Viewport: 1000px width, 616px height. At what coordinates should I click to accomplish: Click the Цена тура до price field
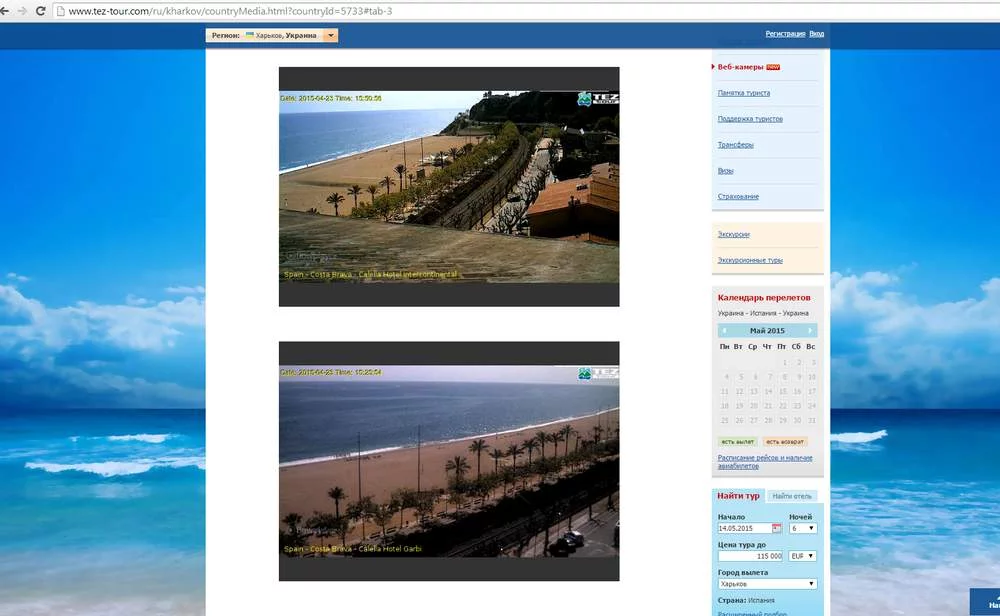click(750, 556)
